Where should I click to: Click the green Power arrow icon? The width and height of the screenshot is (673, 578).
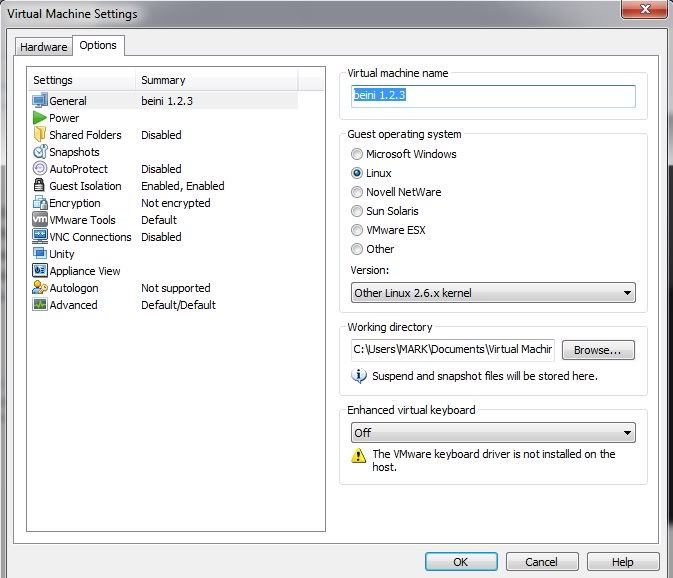click(39, 118)
